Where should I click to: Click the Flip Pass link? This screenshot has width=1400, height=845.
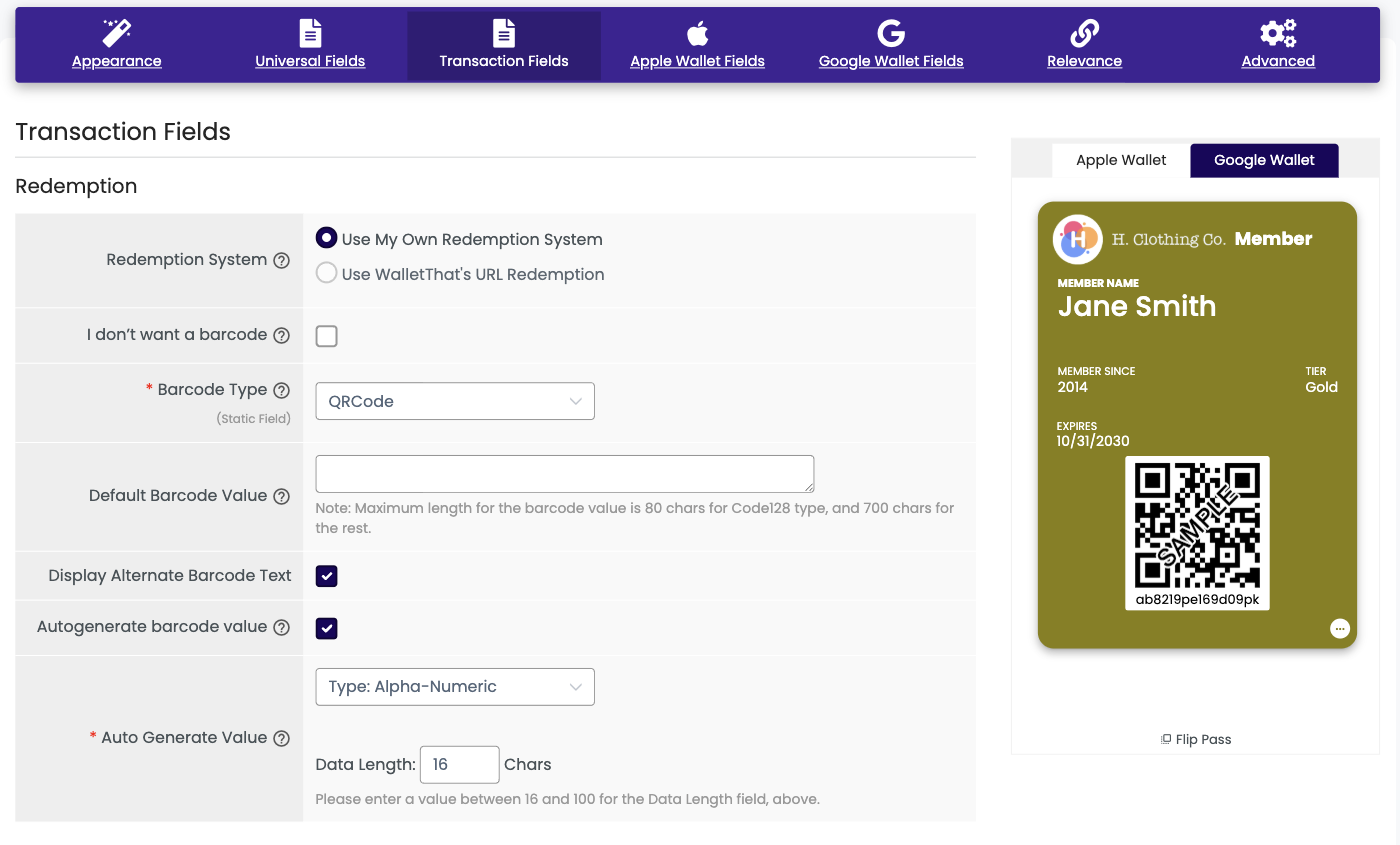[x=1196, y=740]
